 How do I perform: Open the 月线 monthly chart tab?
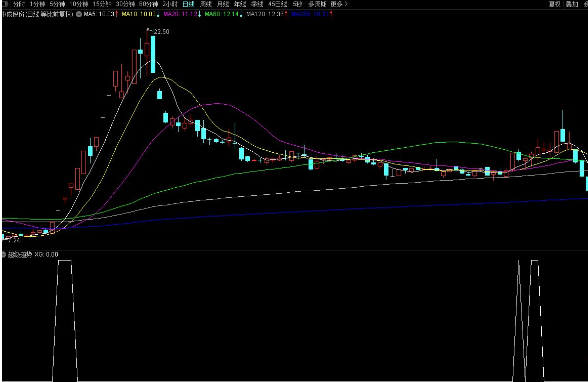[x=223, y=4]
